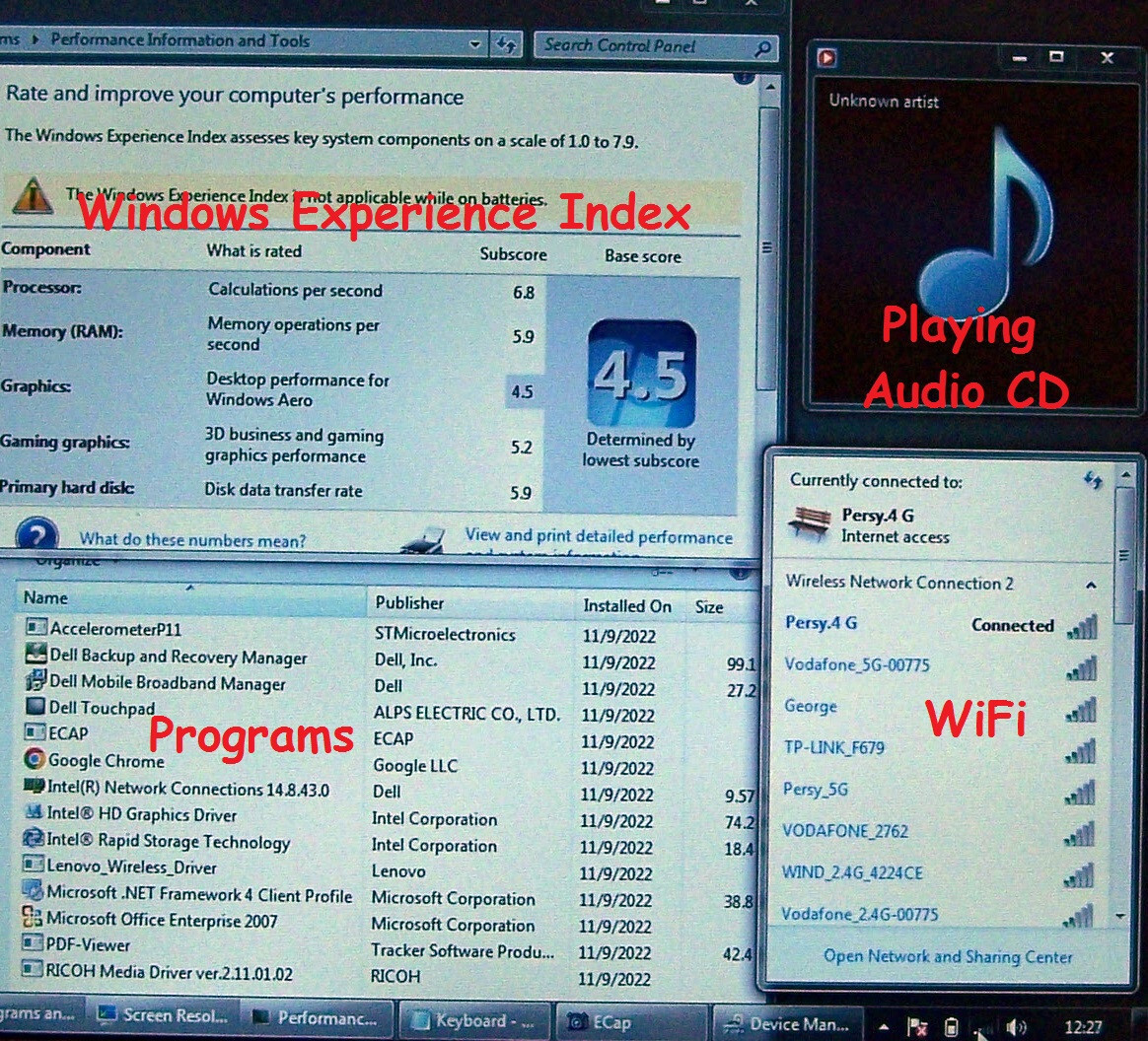Click the battery icon in system tray

click(x=951, y=1026)
